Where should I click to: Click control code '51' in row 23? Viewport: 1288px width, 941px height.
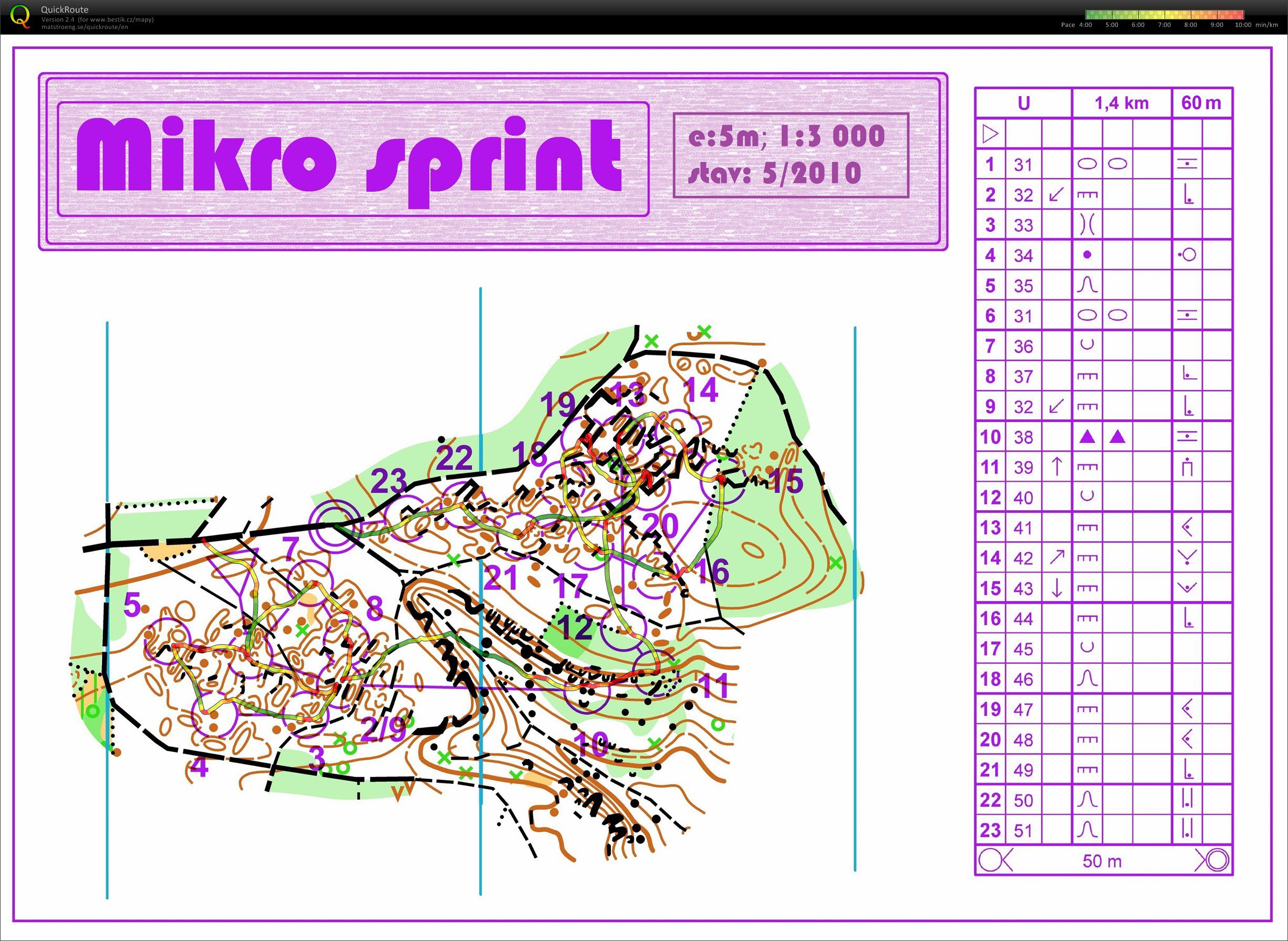[1023, 831]
